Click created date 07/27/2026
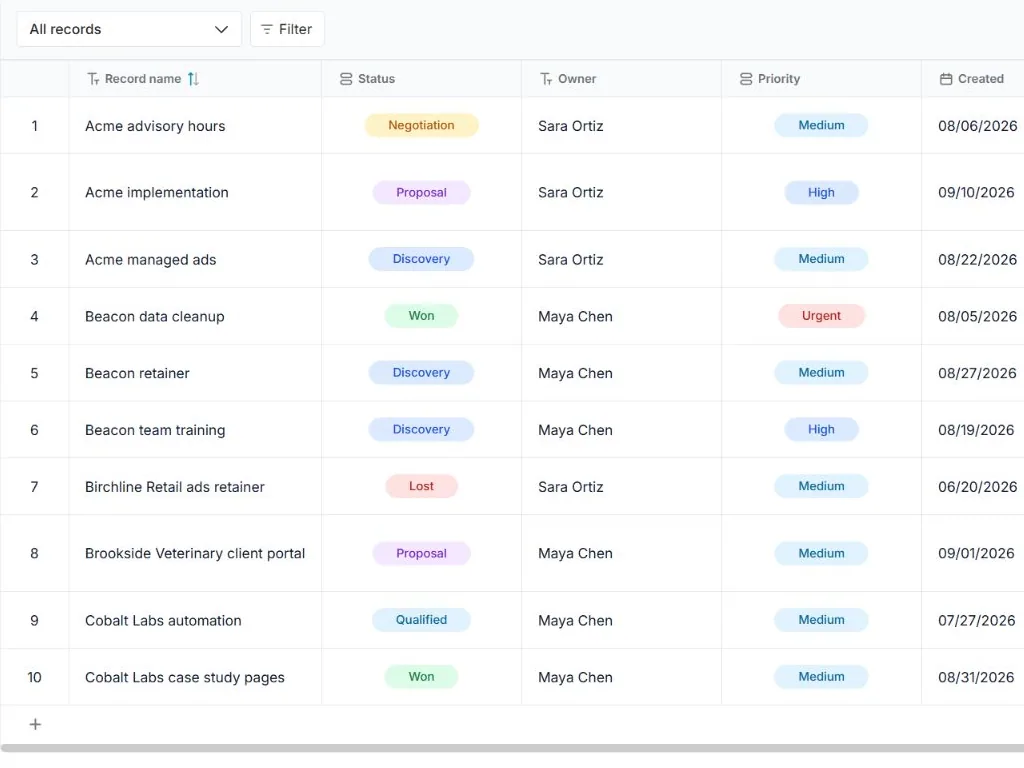 [x=977, y=621]
